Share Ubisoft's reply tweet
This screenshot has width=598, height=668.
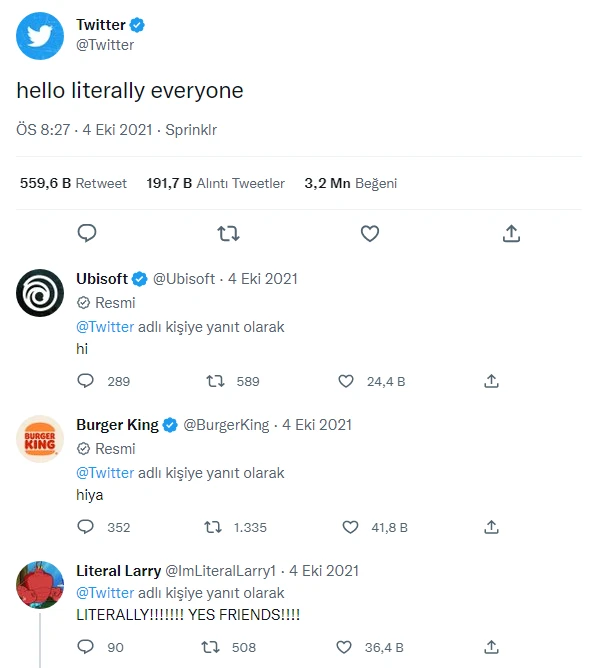click(x=491, y=381)
